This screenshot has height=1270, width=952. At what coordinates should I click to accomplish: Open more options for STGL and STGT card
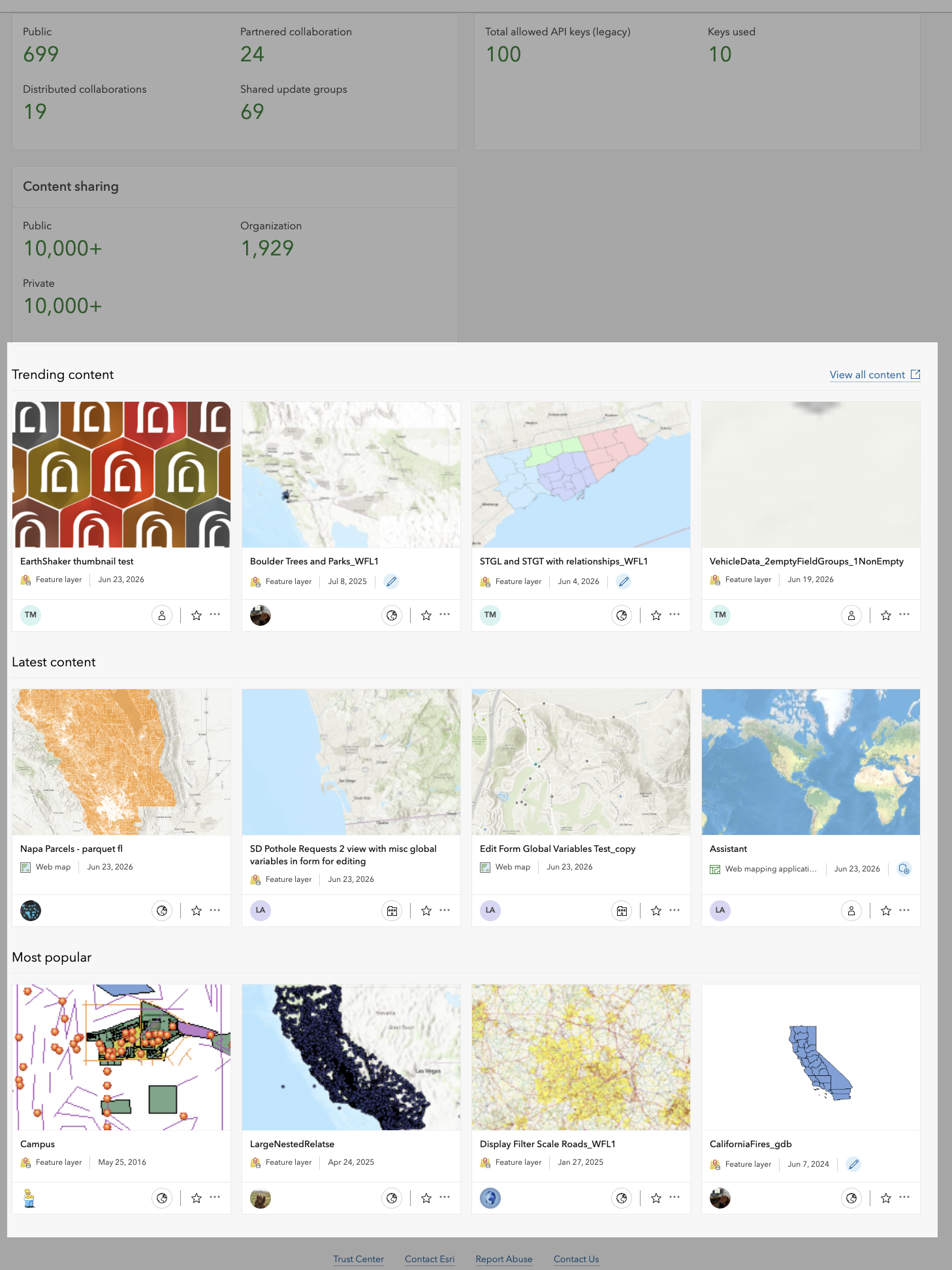coord(674,615)
